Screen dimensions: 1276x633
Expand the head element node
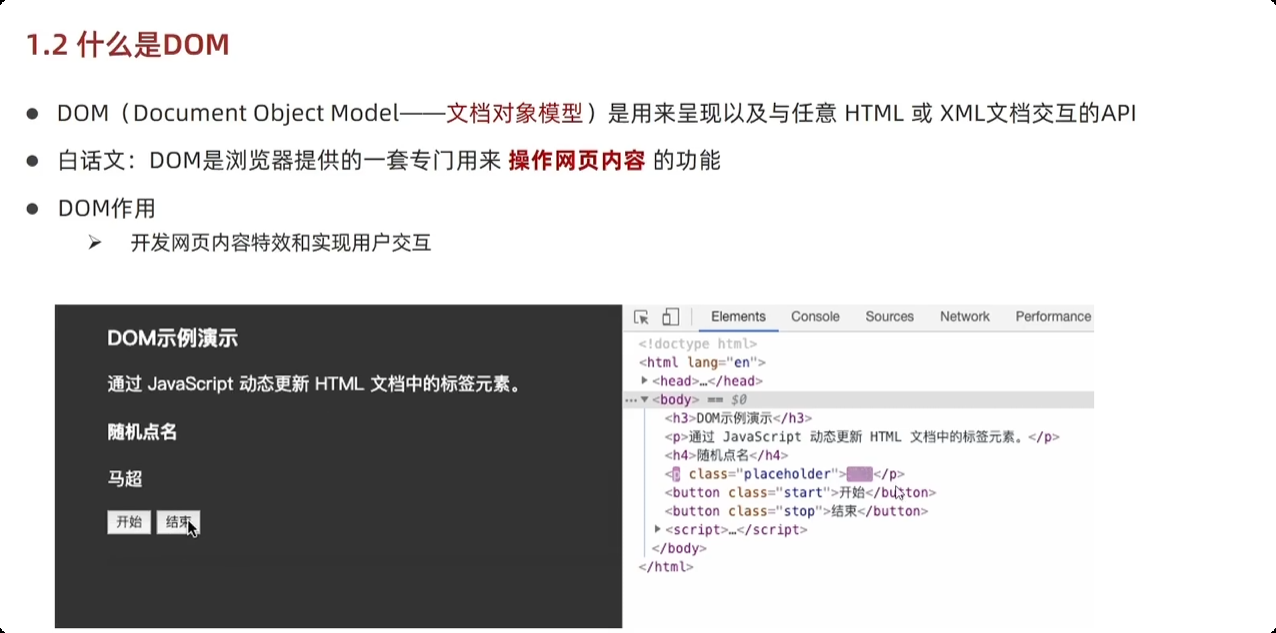point(645,381)
